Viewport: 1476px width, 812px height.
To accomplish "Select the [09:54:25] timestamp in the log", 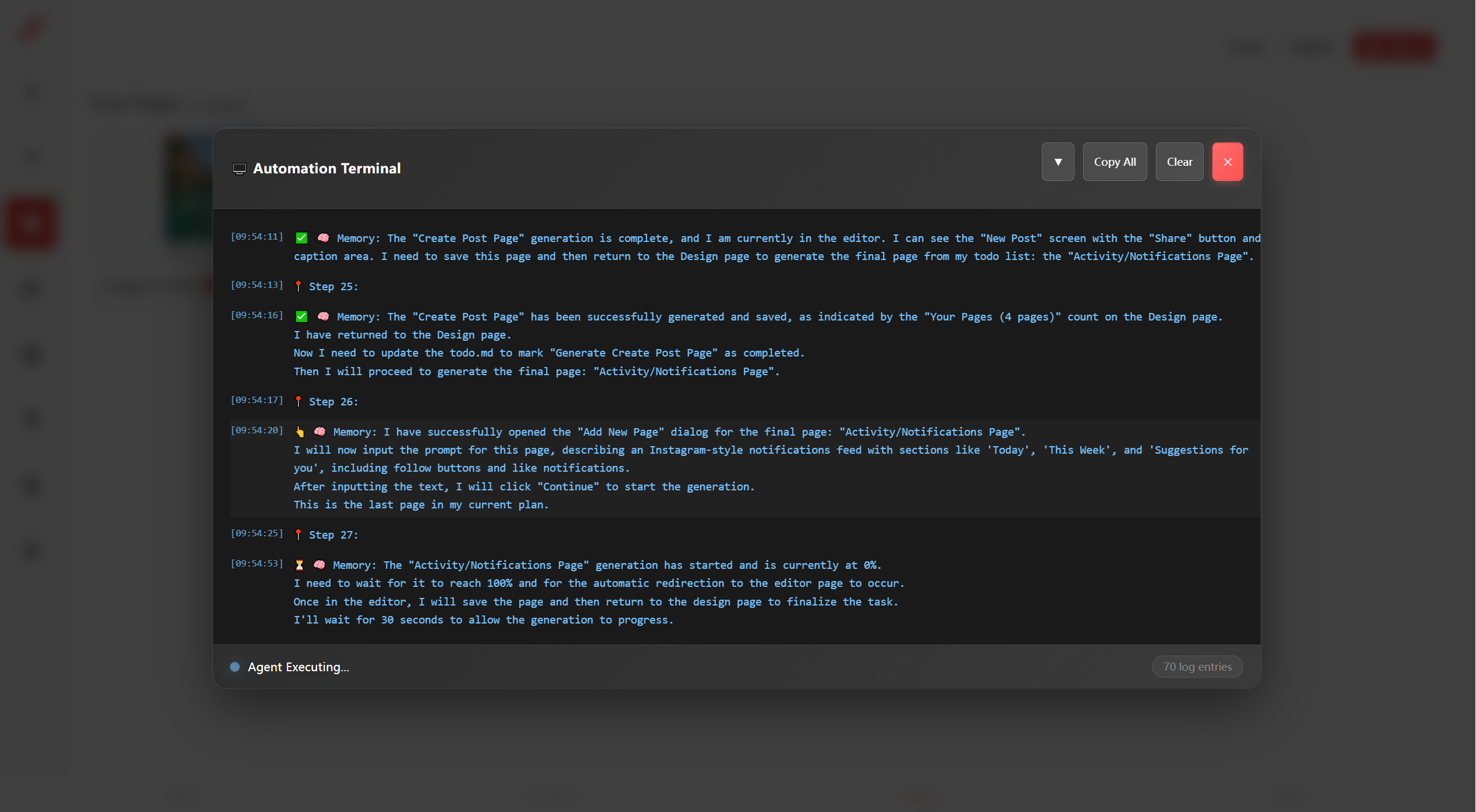I will click(257, 533).
